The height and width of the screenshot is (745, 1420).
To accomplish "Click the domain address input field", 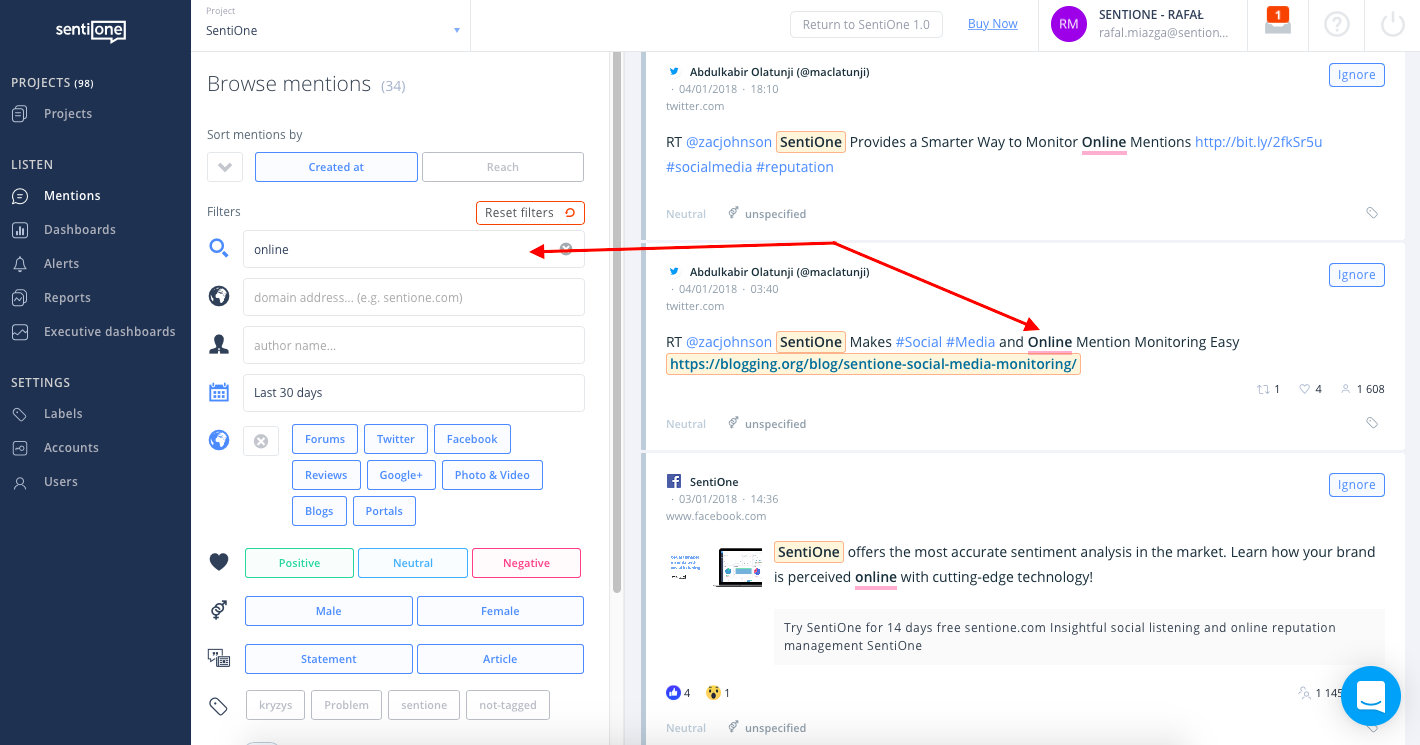I will coord(413,297).
